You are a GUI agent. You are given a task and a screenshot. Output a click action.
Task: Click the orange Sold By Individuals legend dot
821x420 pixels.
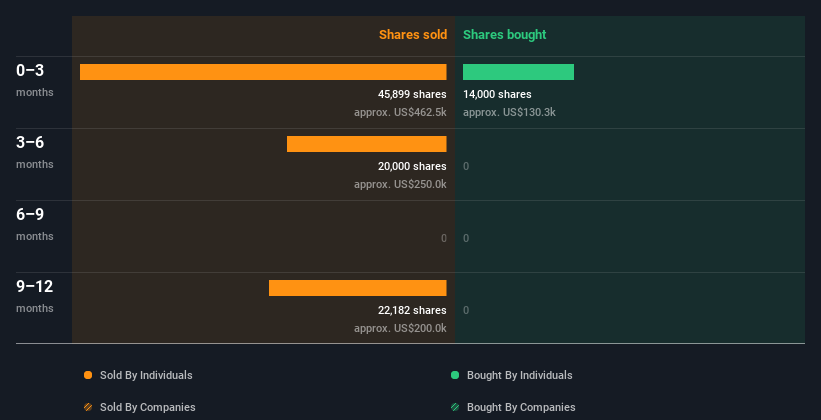pyautogui.click(x=88, y=375)
